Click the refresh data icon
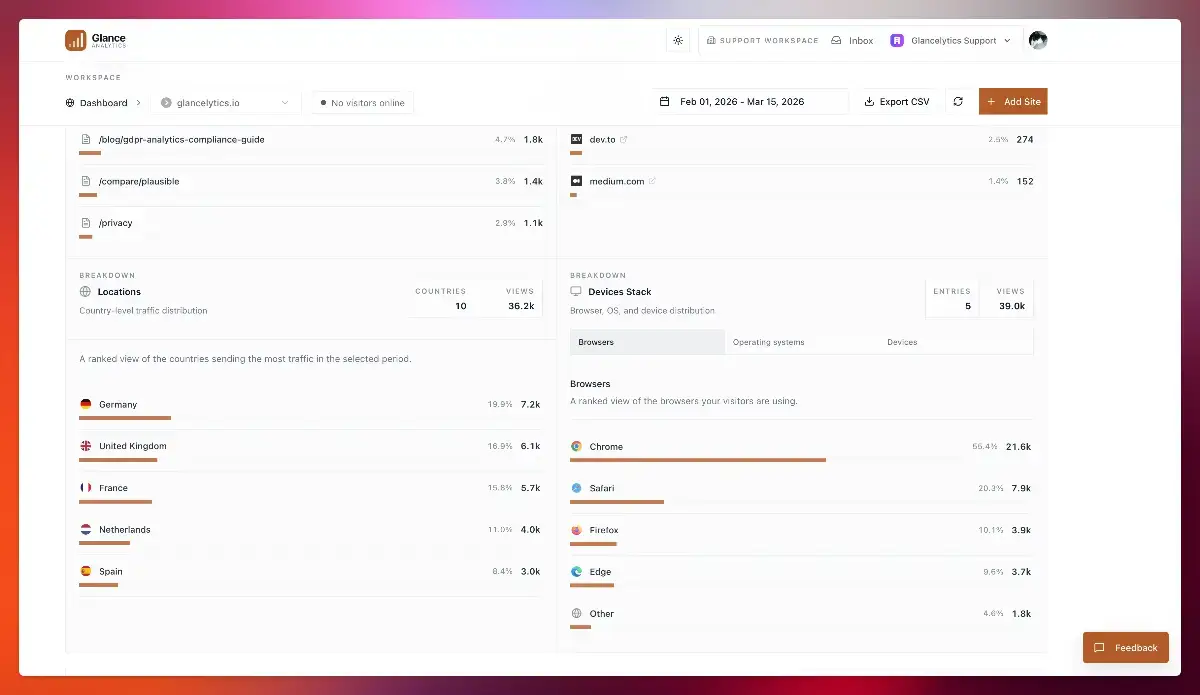This screenshot has width=1200, height=695. 958,102
